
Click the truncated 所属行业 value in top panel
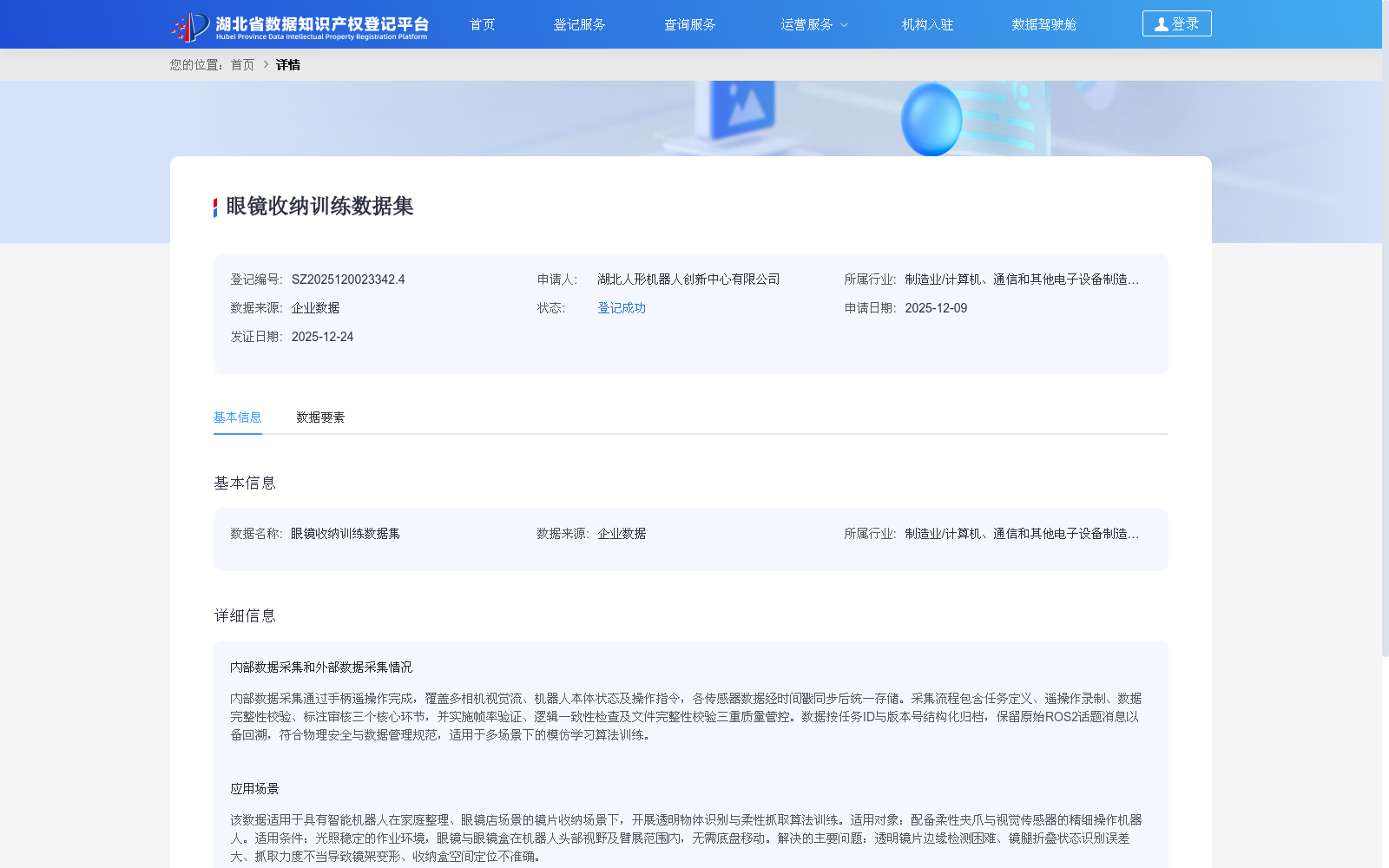coord(1022,279)
